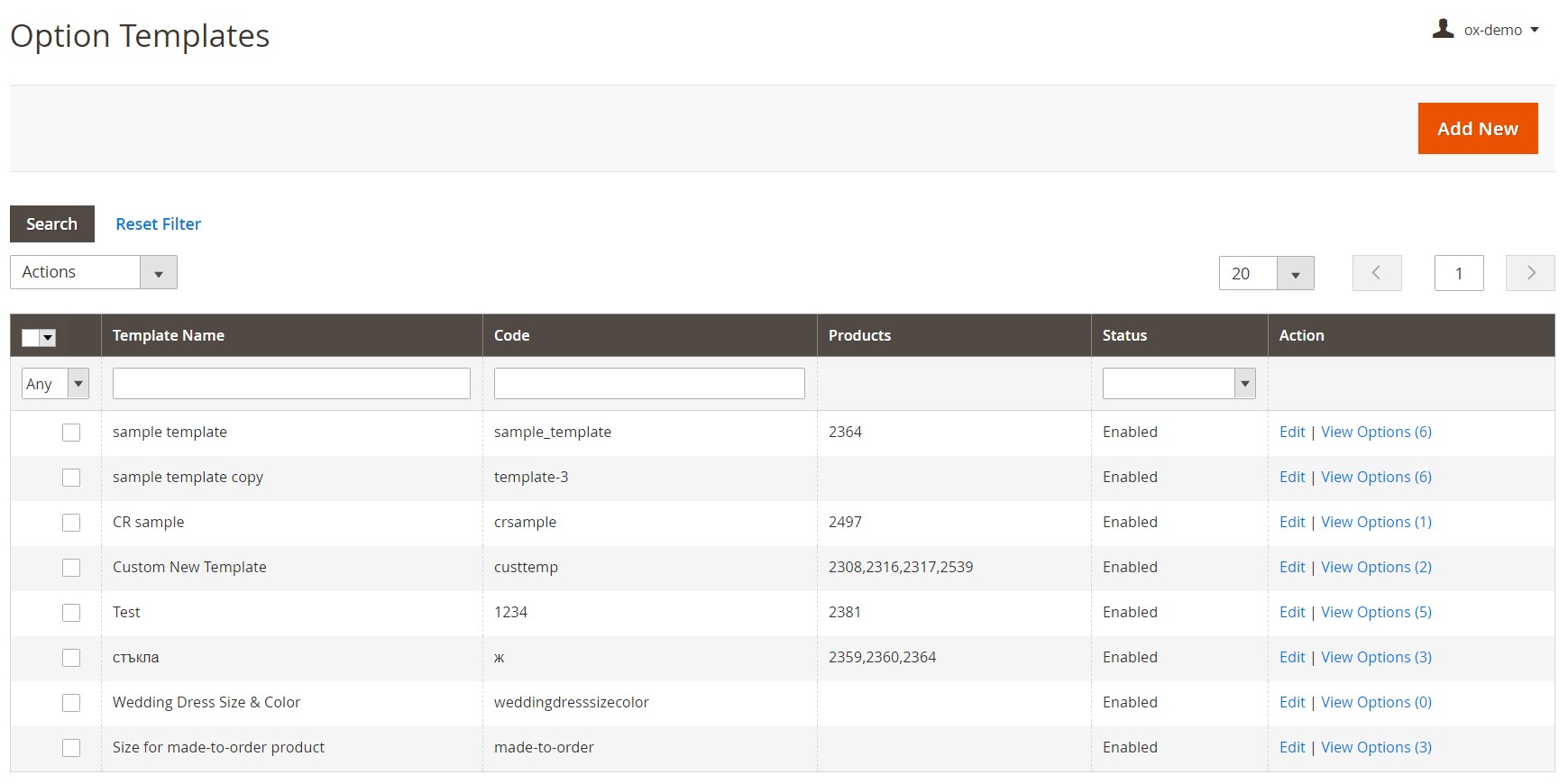Check the Test row checkbox

(71, 613)
